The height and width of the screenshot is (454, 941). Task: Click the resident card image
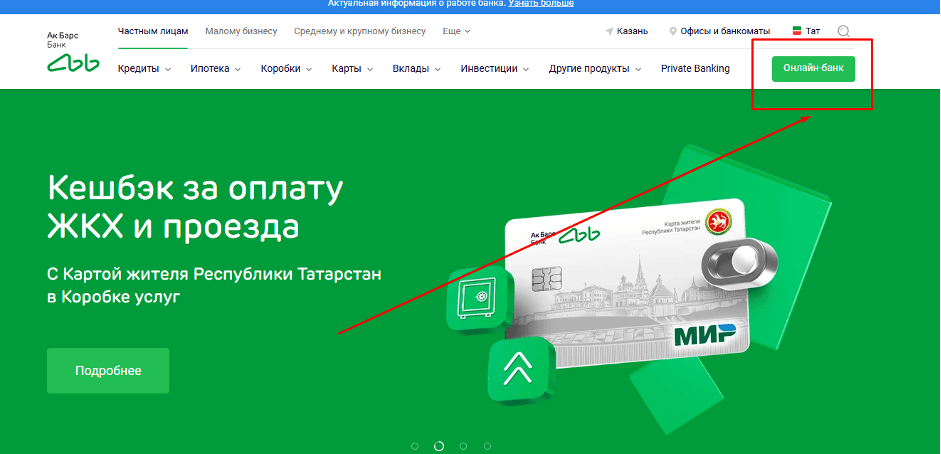click(x=627, y=282)
